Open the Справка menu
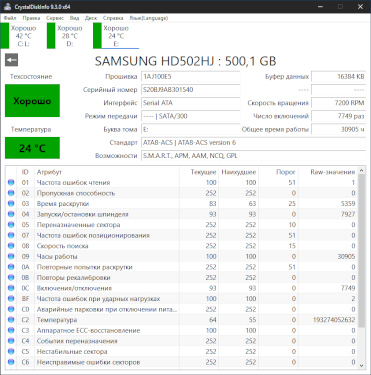The width and height of the screenshot is (371, 375). pos(113,18)
